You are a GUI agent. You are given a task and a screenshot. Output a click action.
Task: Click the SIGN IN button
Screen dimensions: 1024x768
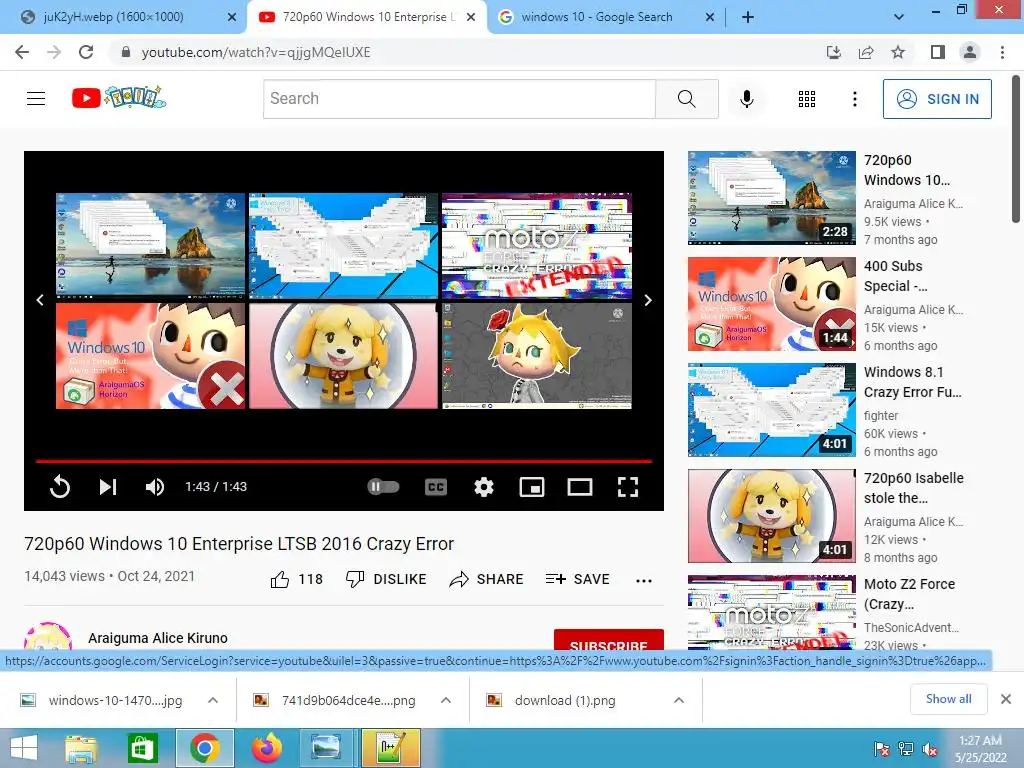point(937,99)
